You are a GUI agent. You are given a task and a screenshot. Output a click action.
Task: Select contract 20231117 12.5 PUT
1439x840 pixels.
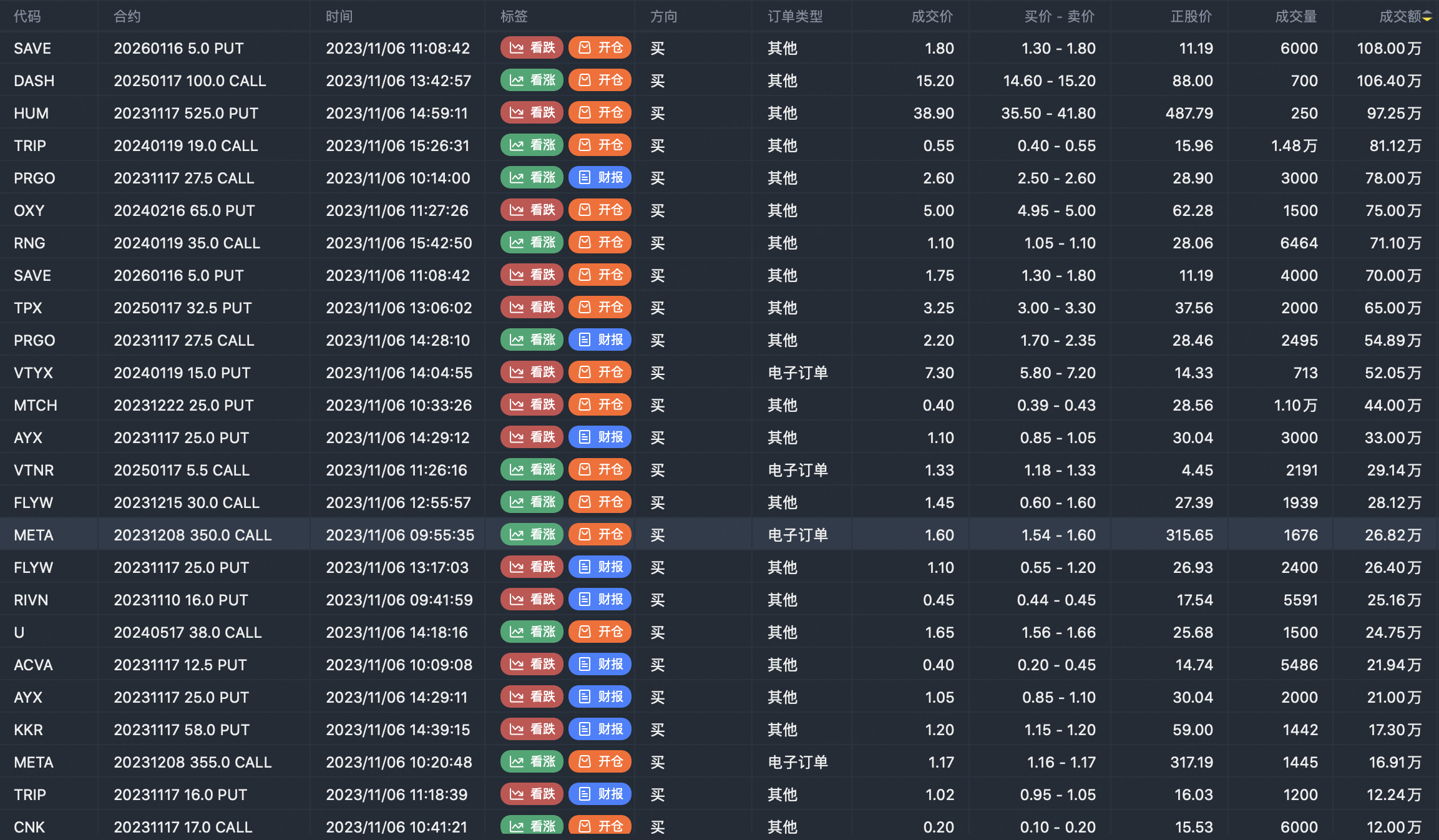pyautogui.click(x=180, y=665)
